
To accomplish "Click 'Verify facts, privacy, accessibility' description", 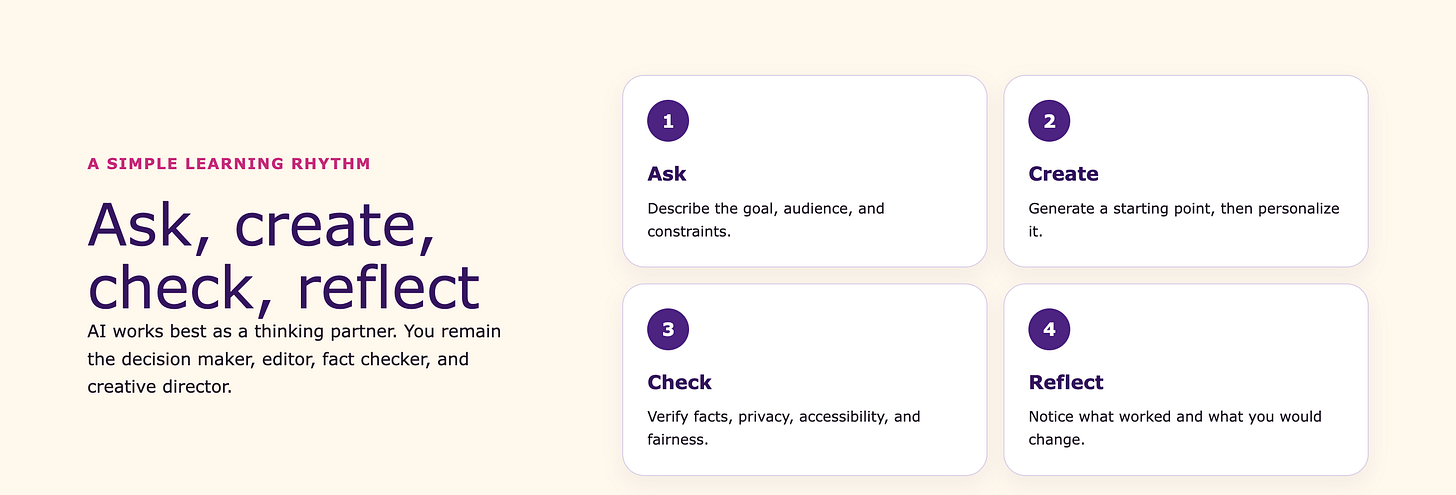I will 784,428.
